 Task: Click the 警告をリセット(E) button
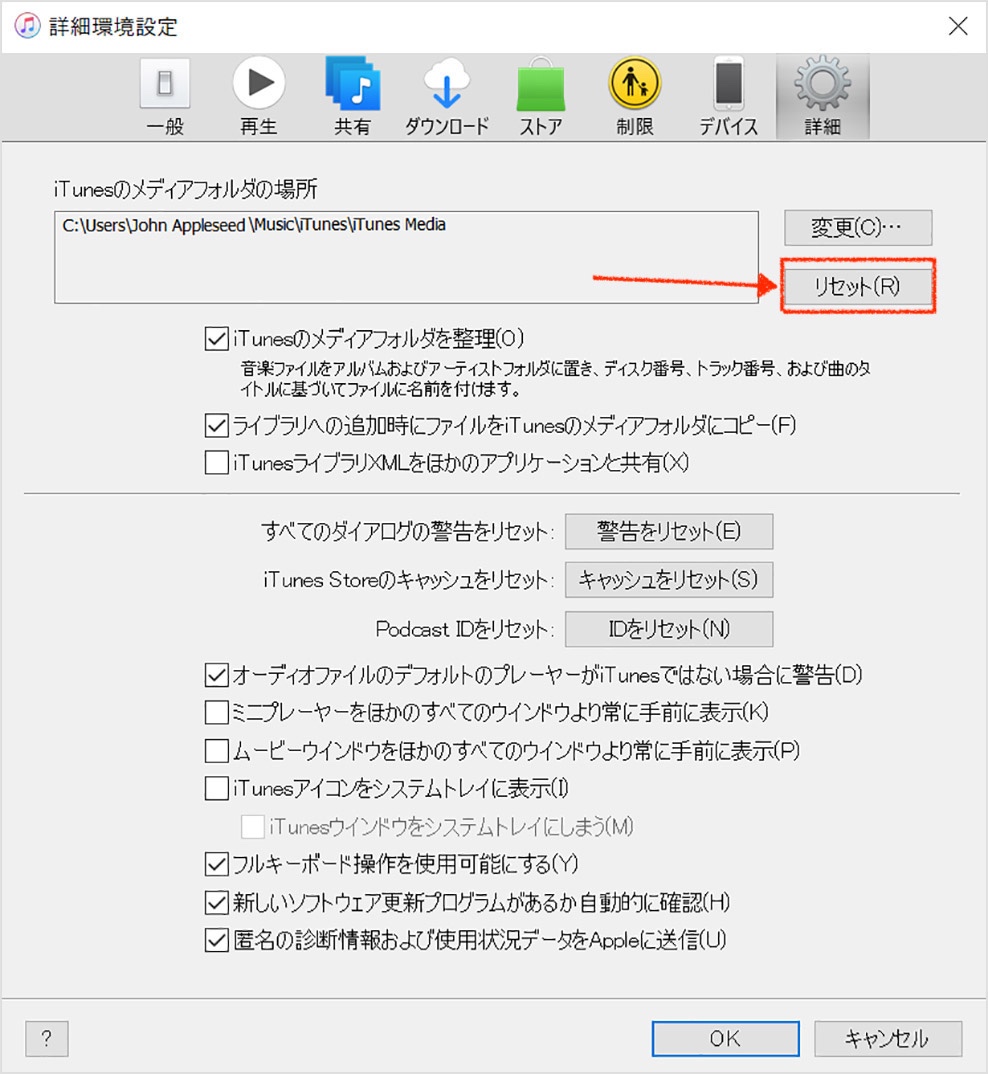(x=669, y=532)
